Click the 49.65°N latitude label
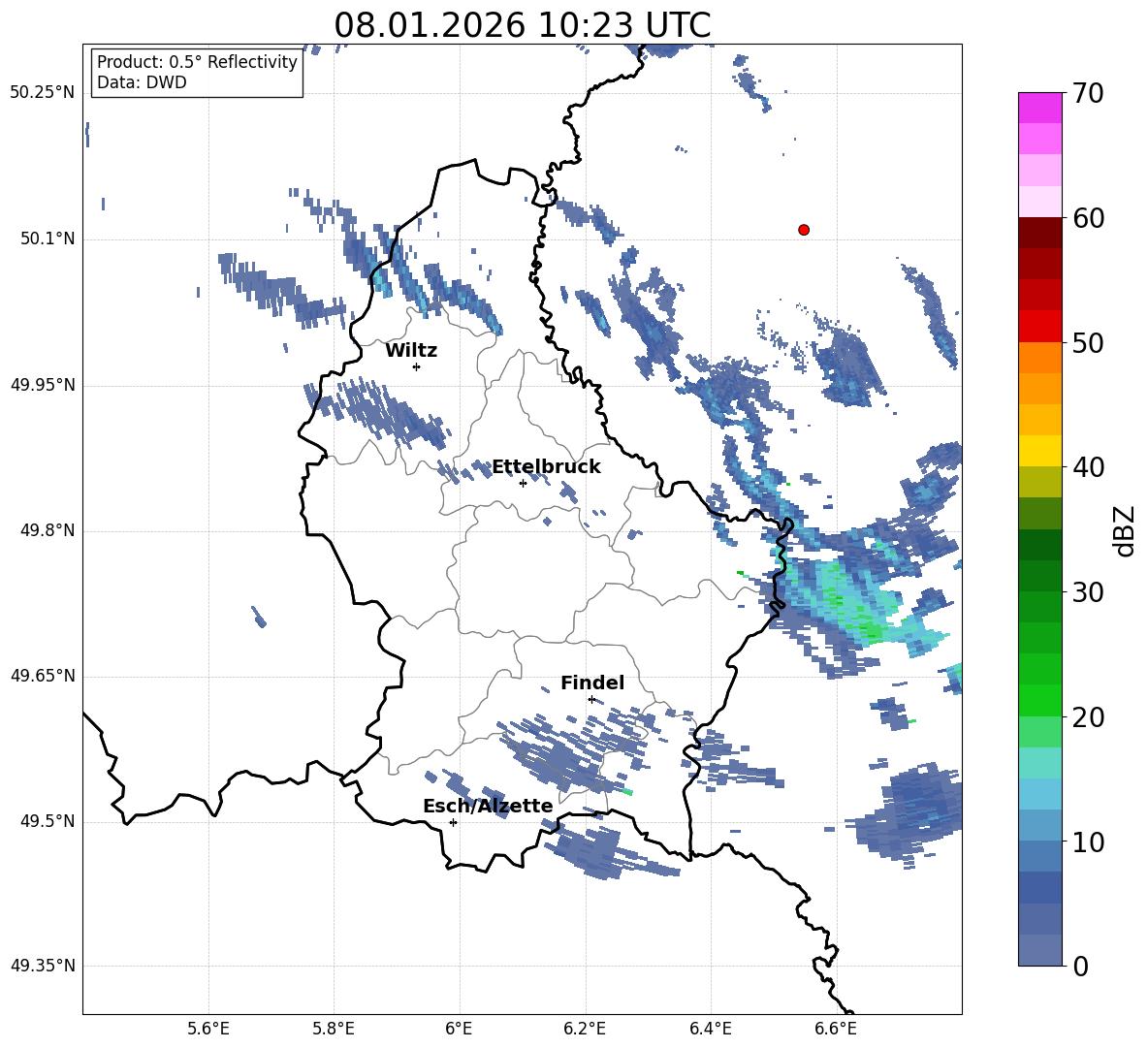This screenshot has width=1148, height=1048. [42, 676]
